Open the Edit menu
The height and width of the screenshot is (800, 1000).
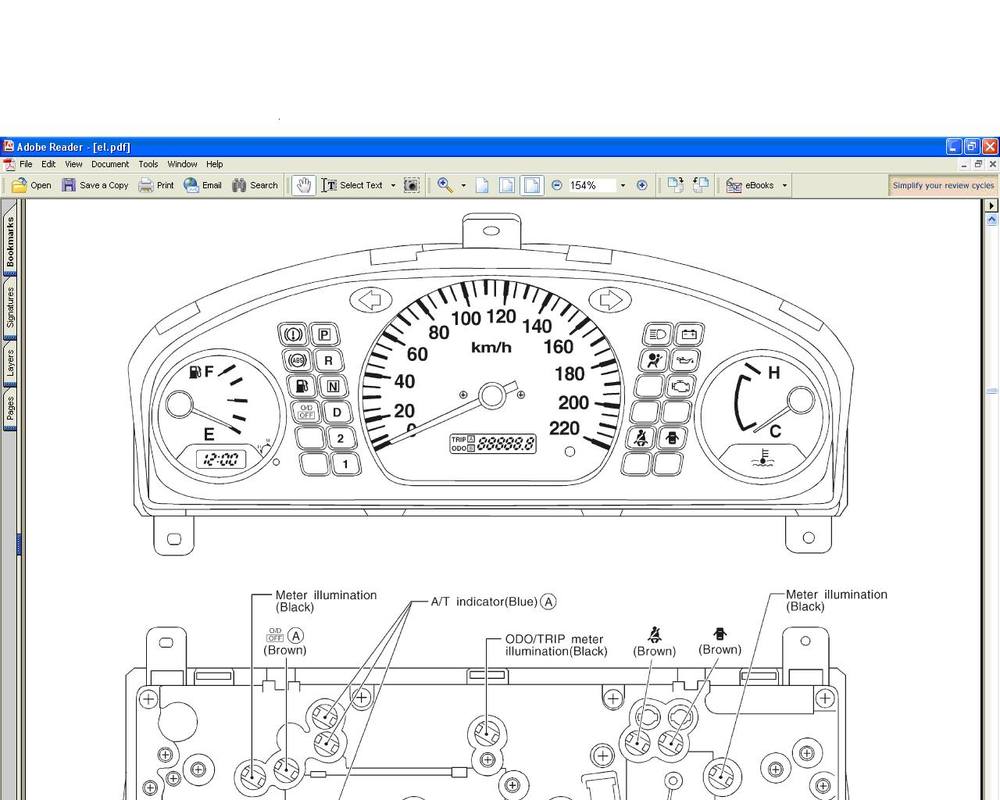point(48,164)
